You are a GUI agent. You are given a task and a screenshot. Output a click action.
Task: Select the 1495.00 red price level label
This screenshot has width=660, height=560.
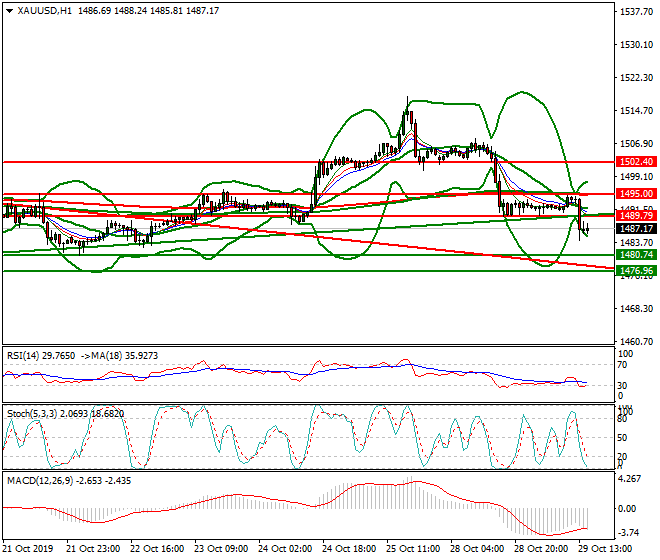pyautogui.click(x=636, y=194)
